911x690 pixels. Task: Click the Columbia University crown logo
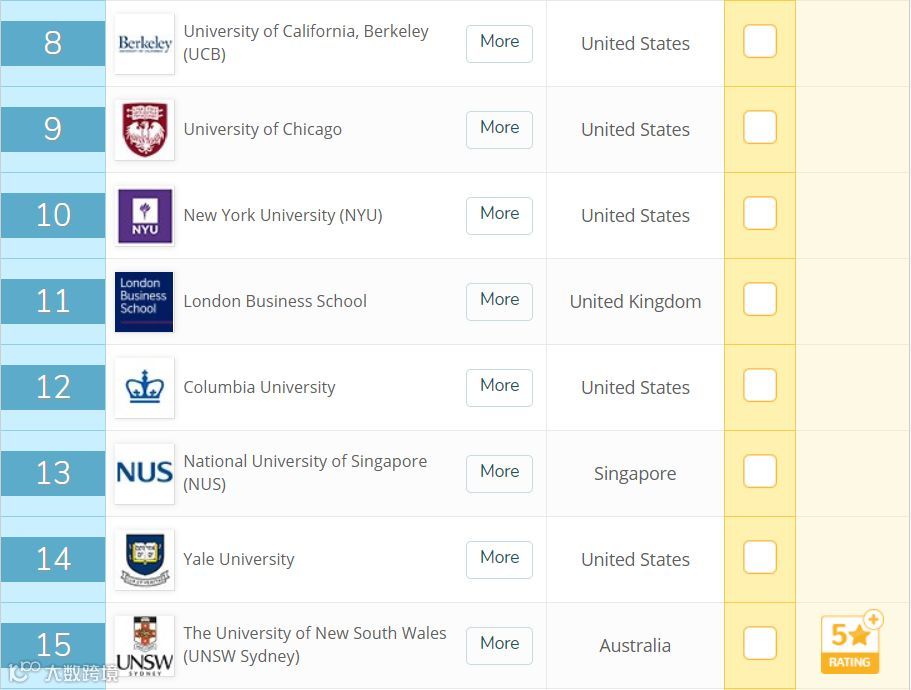(x=144, y=388)
